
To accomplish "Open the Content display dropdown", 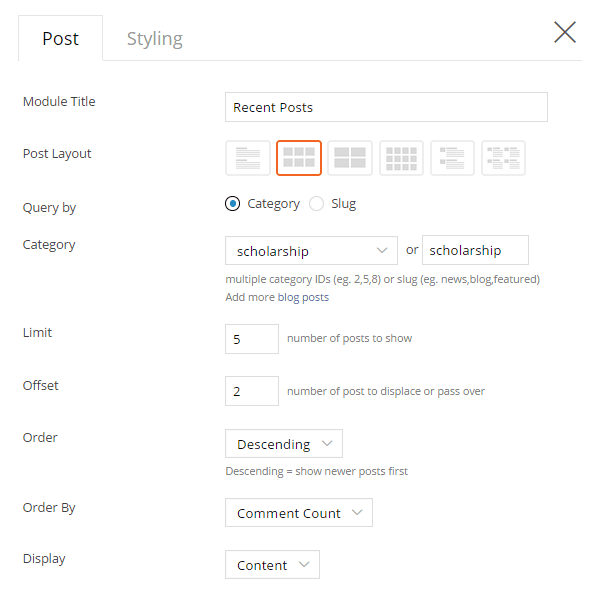I will click(272, 565).
